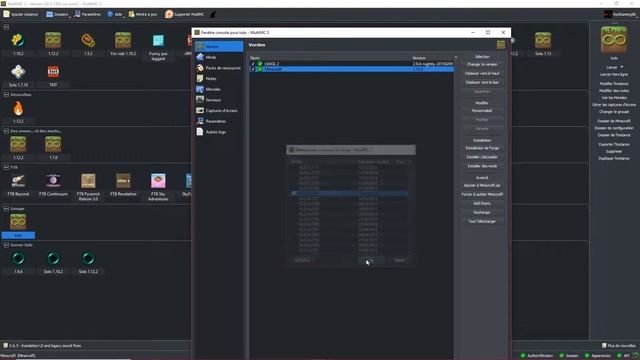This screenshot has width=640, height=360.
Task: Open the Serveurs page in console sidebar
Action: pyautogui.click(x=219, y=100)
